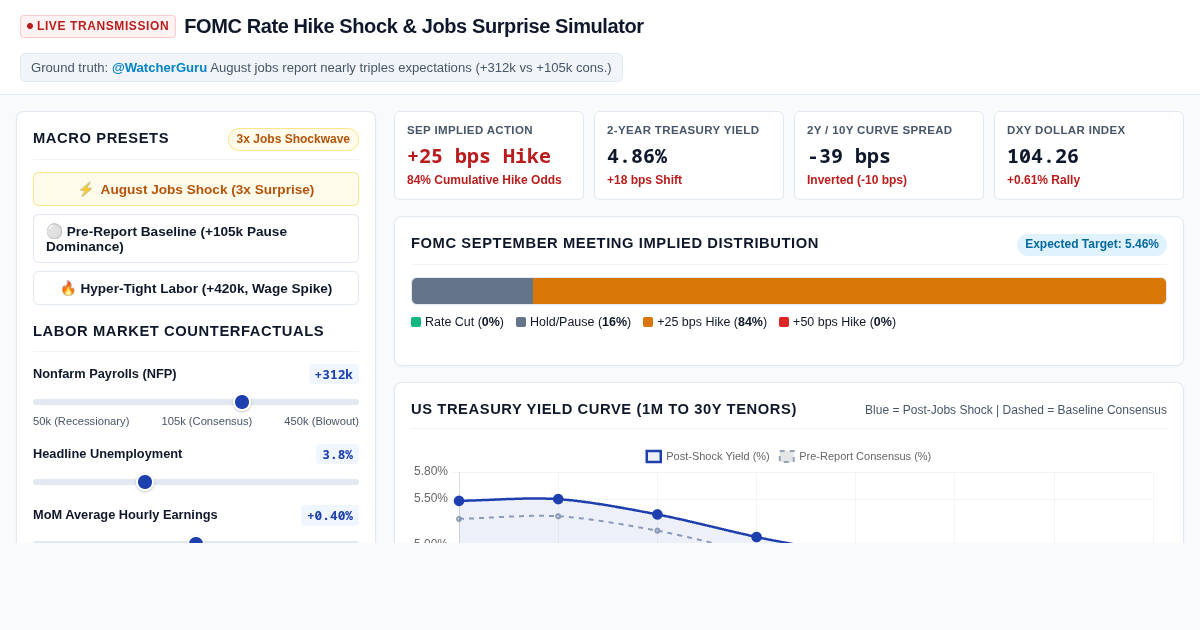This screenshot has height=630, width=1200.
Task: Click the +312k NFP value badge
Action: (334, 374)
